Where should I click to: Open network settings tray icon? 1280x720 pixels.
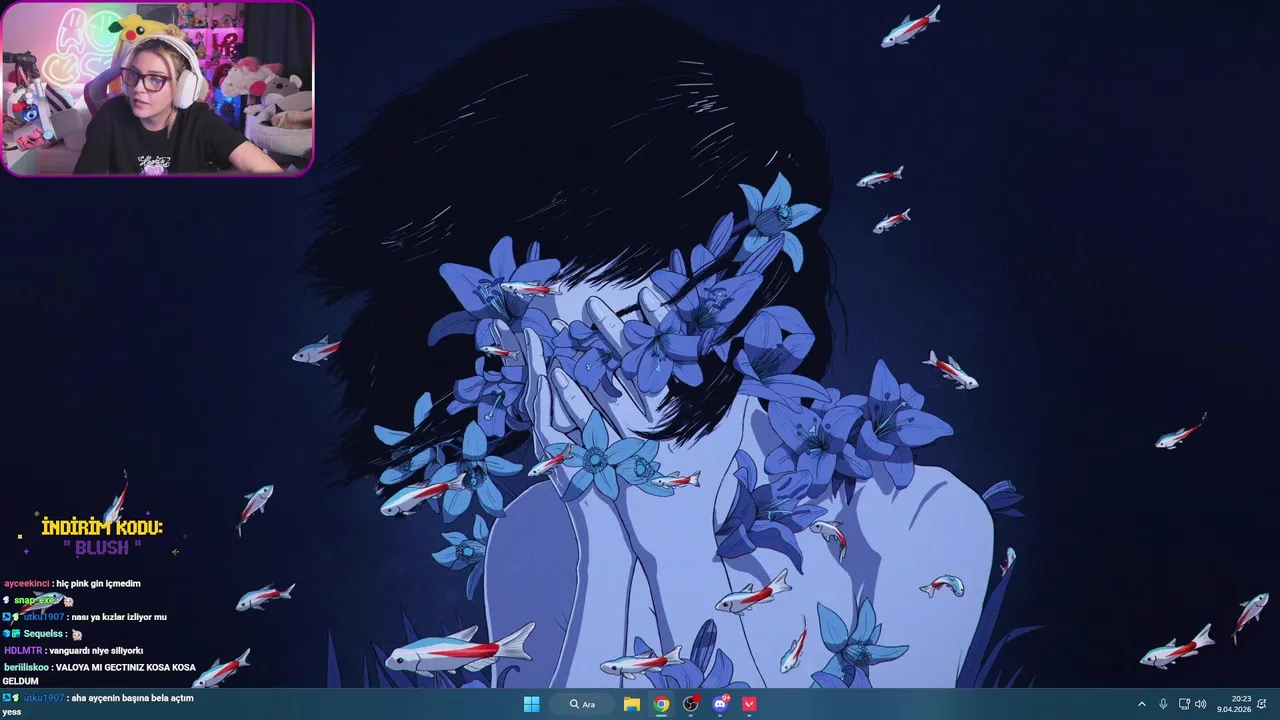click(x=1184, y=704)
